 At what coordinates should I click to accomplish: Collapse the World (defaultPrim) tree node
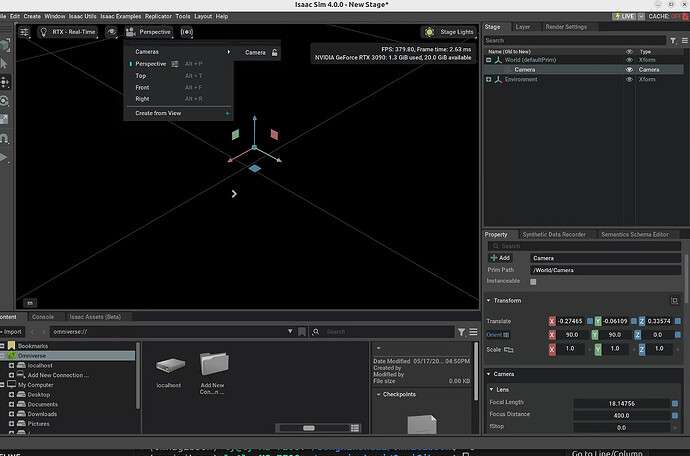coord(488,60)
